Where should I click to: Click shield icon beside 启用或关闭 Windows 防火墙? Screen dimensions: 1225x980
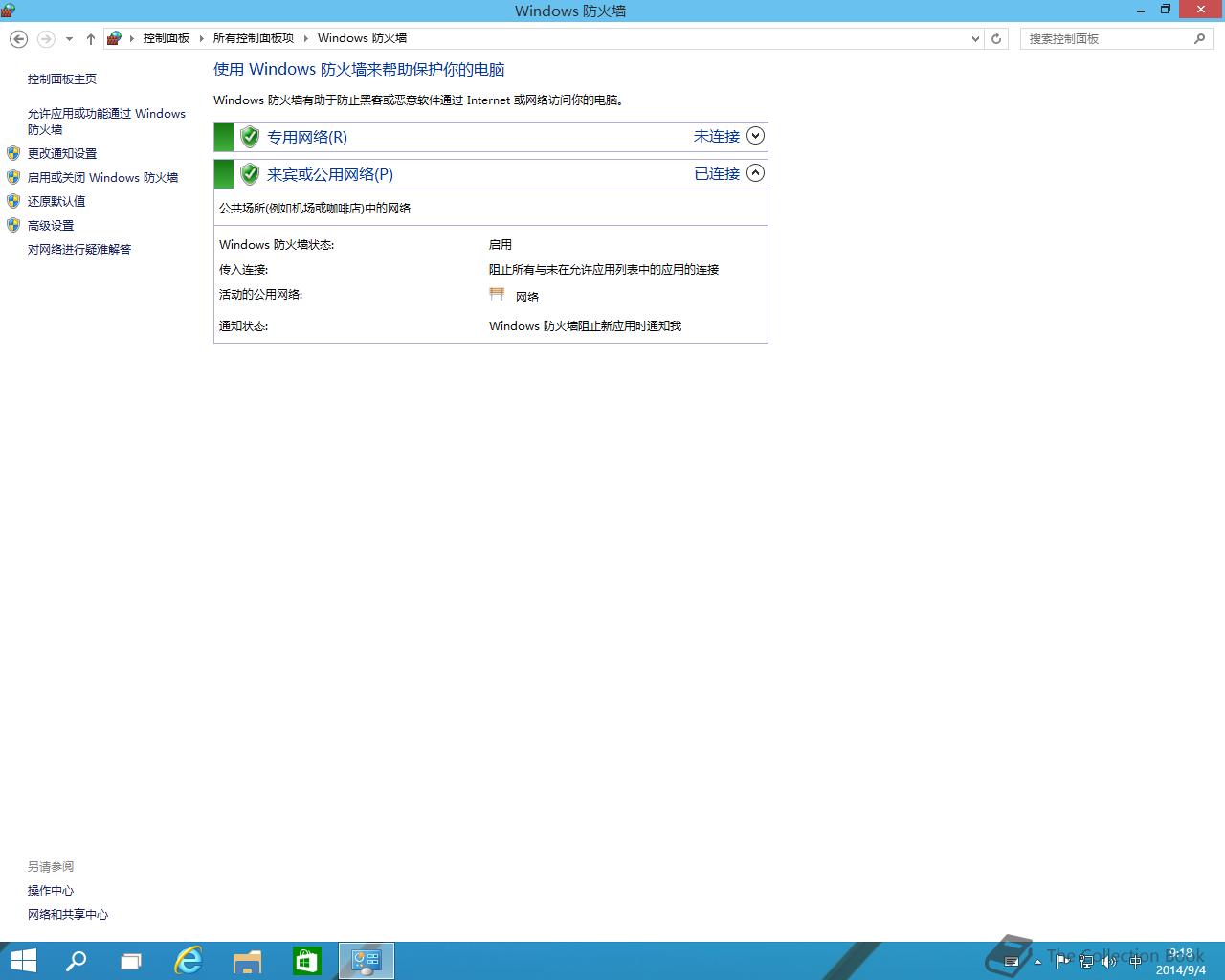(13, 177)
